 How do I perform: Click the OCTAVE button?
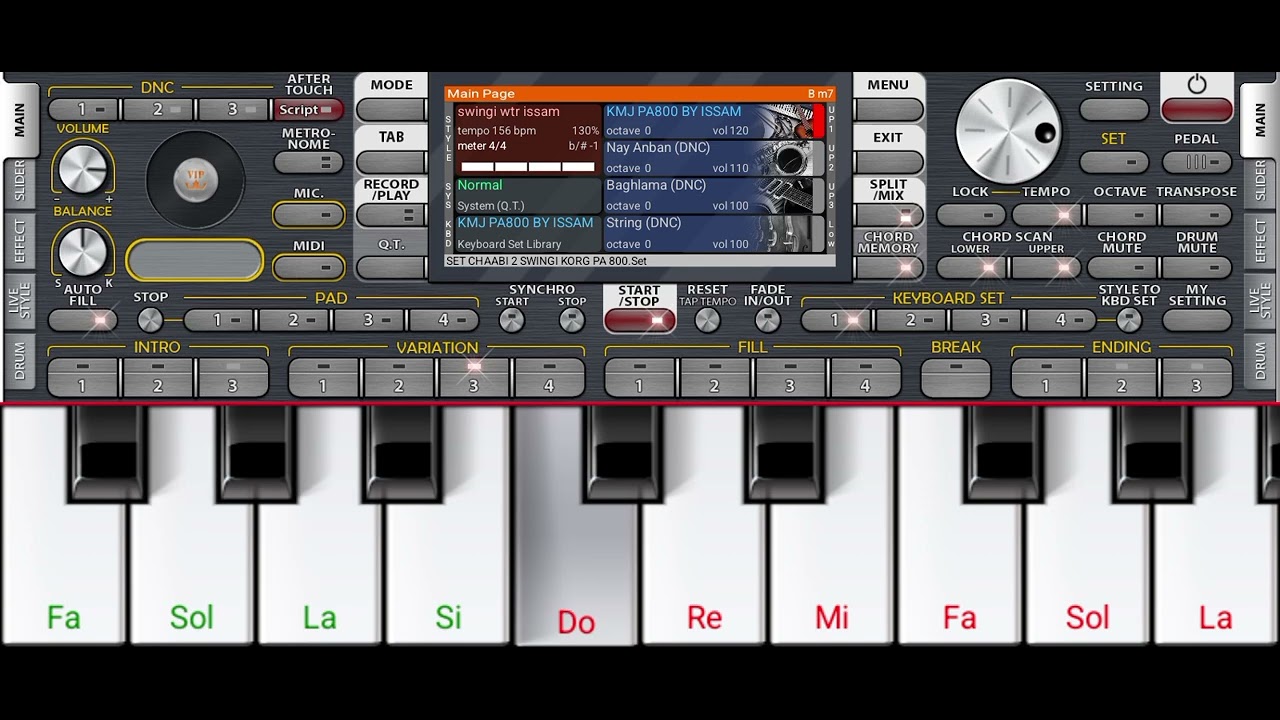coord(1121,214)
